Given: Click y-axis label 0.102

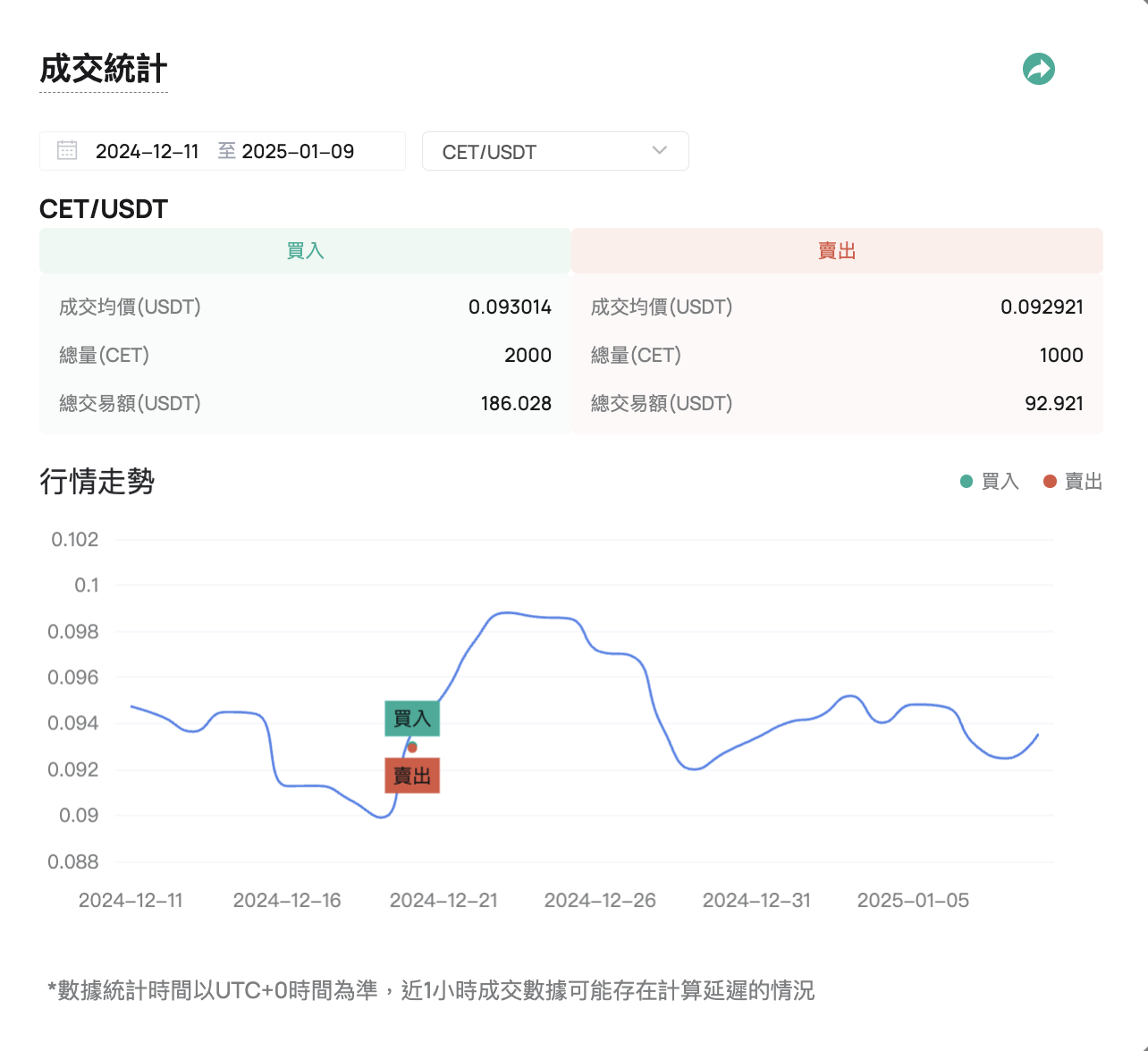Looking at the screenshot, I should [75, 540].
